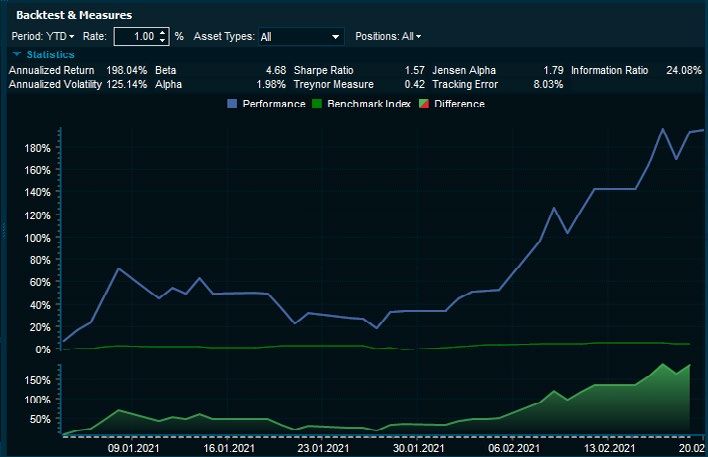Collapse the Statistics section
The image size is (708, 457).
point(17,54)
